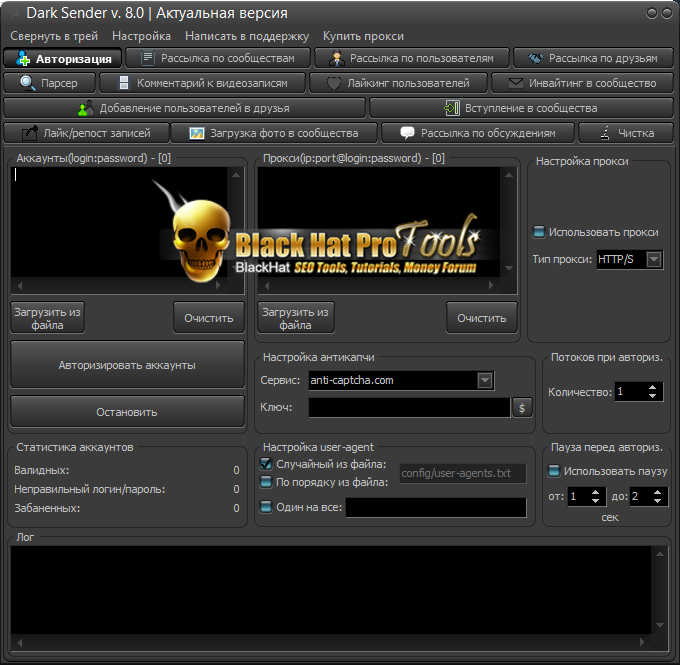
Task: Open Свернуть в трей menu item
Action: 54,36
